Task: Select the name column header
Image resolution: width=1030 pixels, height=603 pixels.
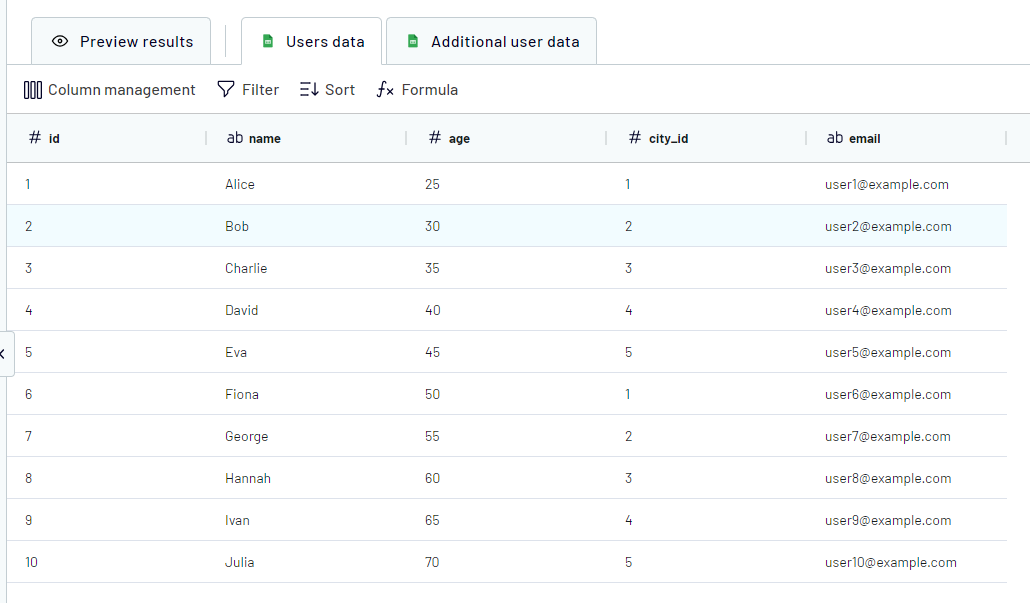Action: pos(264,139)
